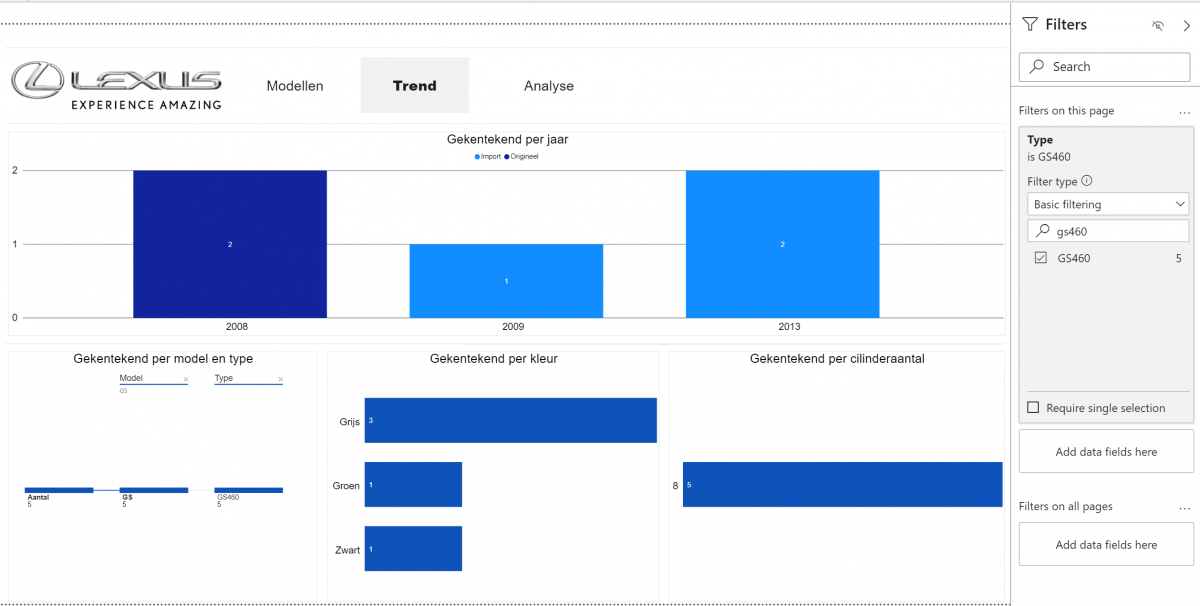This screenshot has height=606, width=1200.
Task: Remove the Type level in decomposition tree
Action: click(280, 379)
